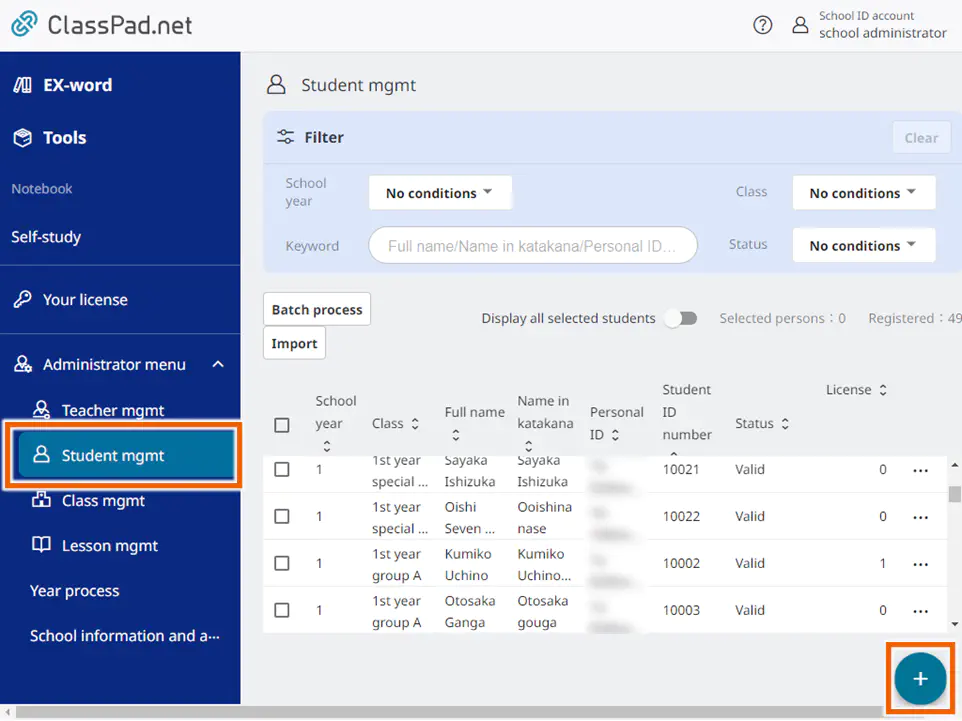Sort by Name in katakana column arrows
The width and height of the screenshot is (962, 721).
pyautogui.click(x=528, y=446)
